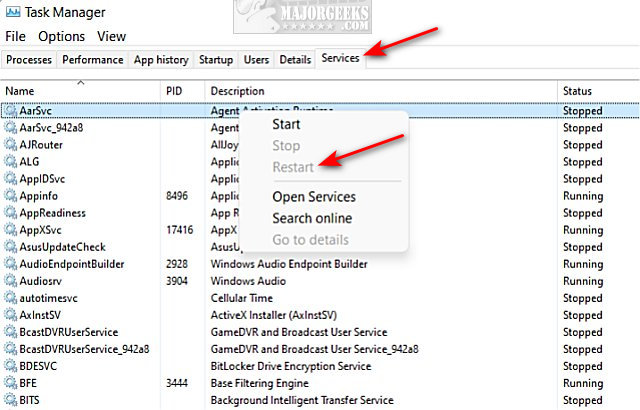This screenshot has height=410, width=640.
Task: Open the Options menu
Action: coord(62,36)
